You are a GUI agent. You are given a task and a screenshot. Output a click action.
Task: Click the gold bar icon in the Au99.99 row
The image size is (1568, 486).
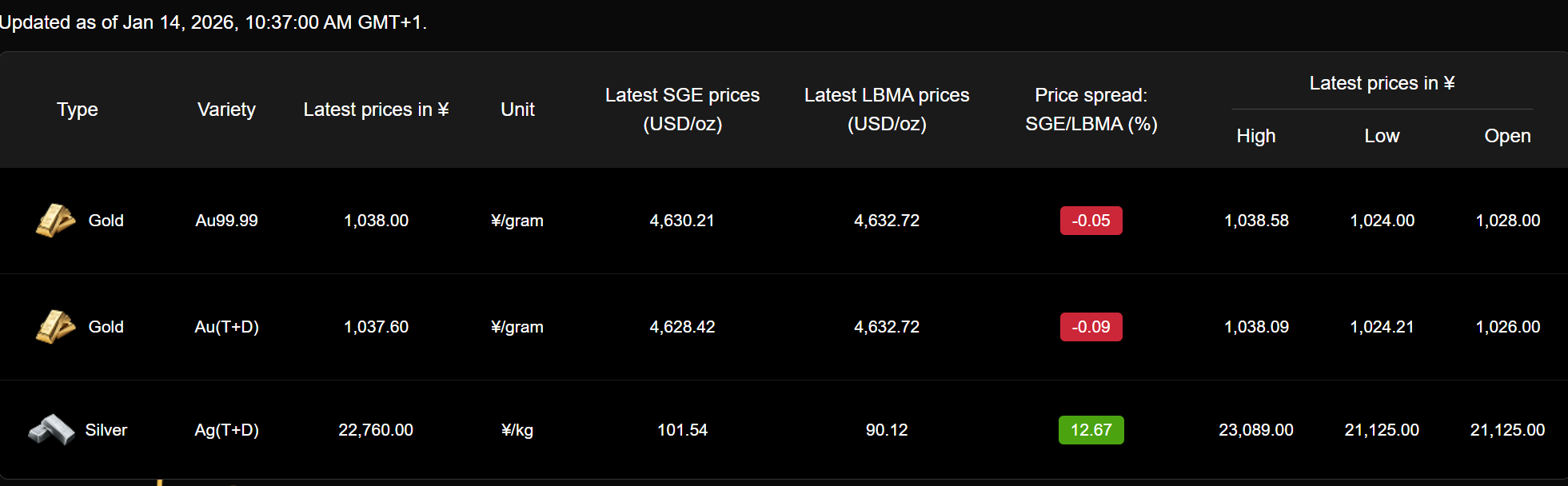point(55,221)
